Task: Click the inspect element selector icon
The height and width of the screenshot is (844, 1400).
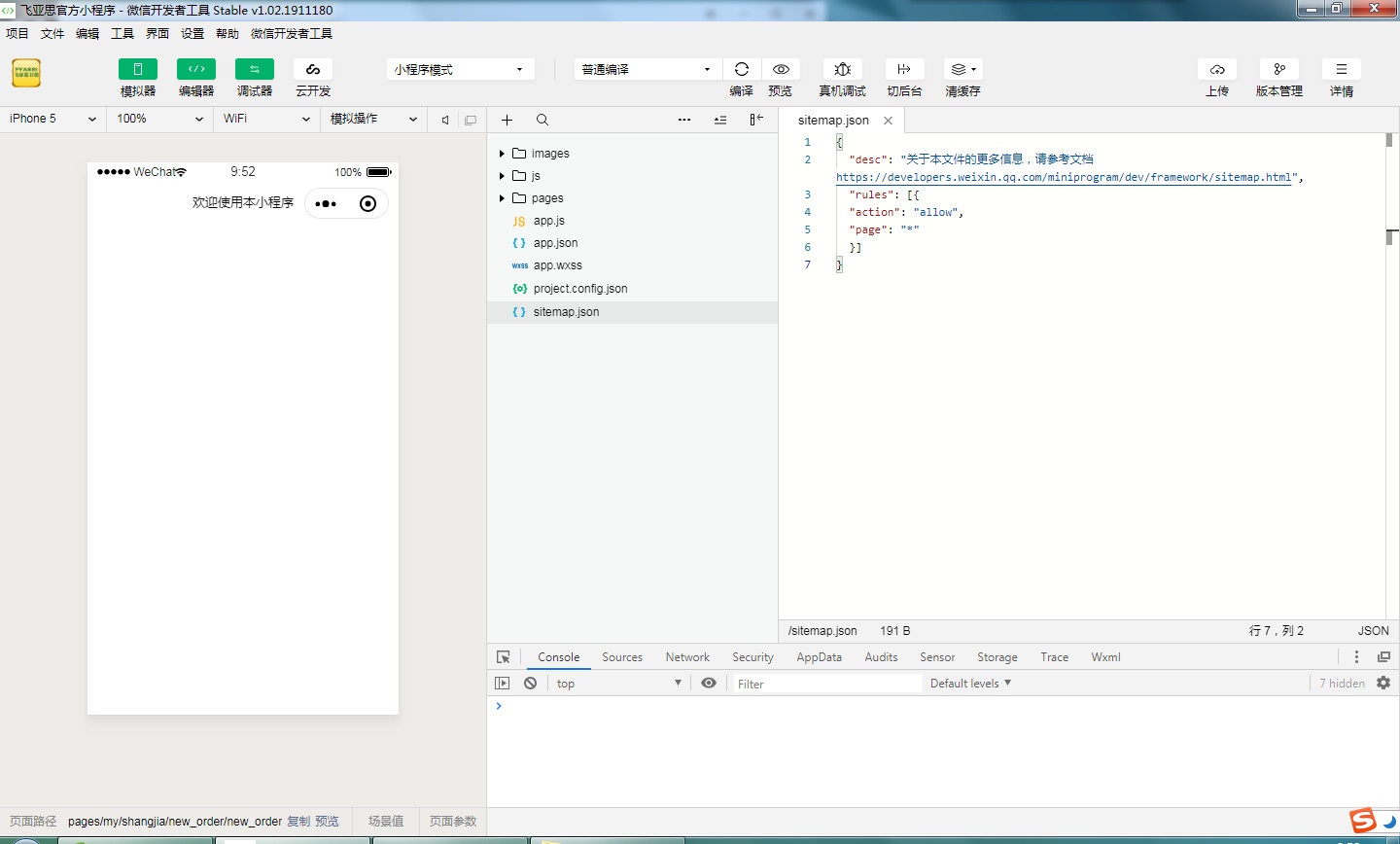Action: coord(504,657)
